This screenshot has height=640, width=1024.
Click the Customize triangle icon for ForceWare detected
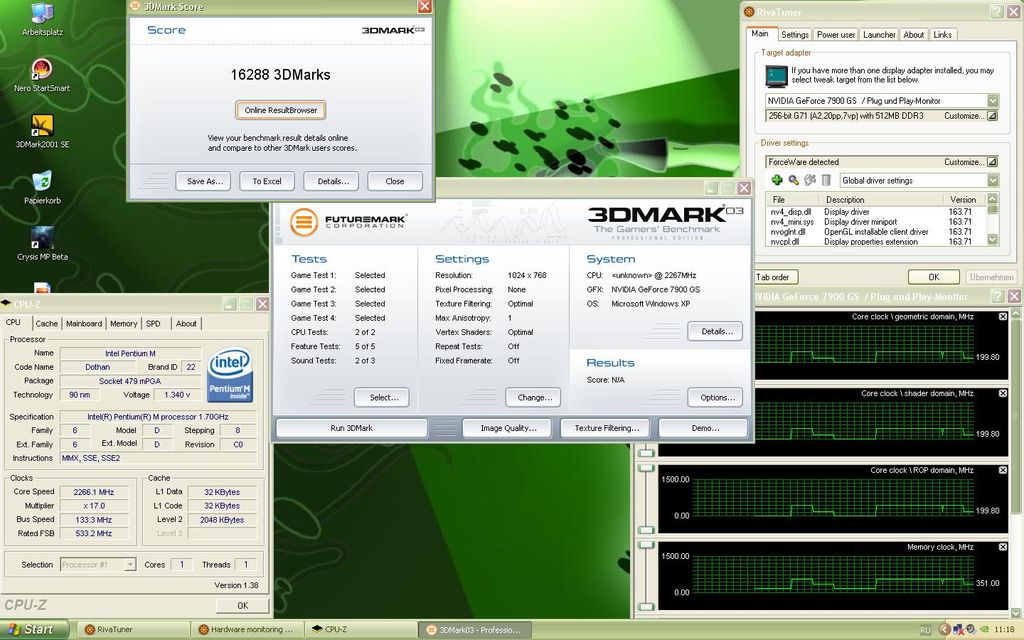992,162
